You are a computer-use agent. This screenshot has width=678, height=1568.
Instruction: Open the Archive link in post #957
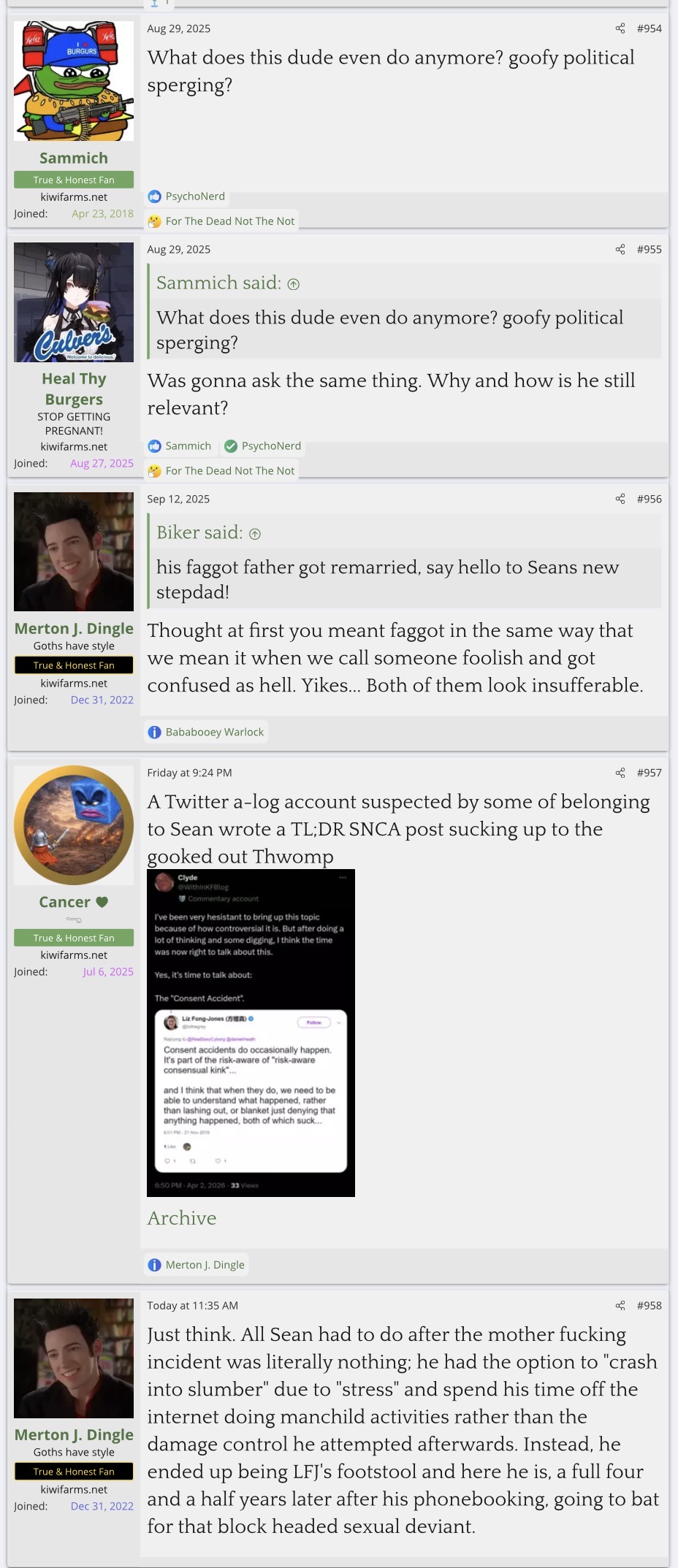tap(182, 1218)
